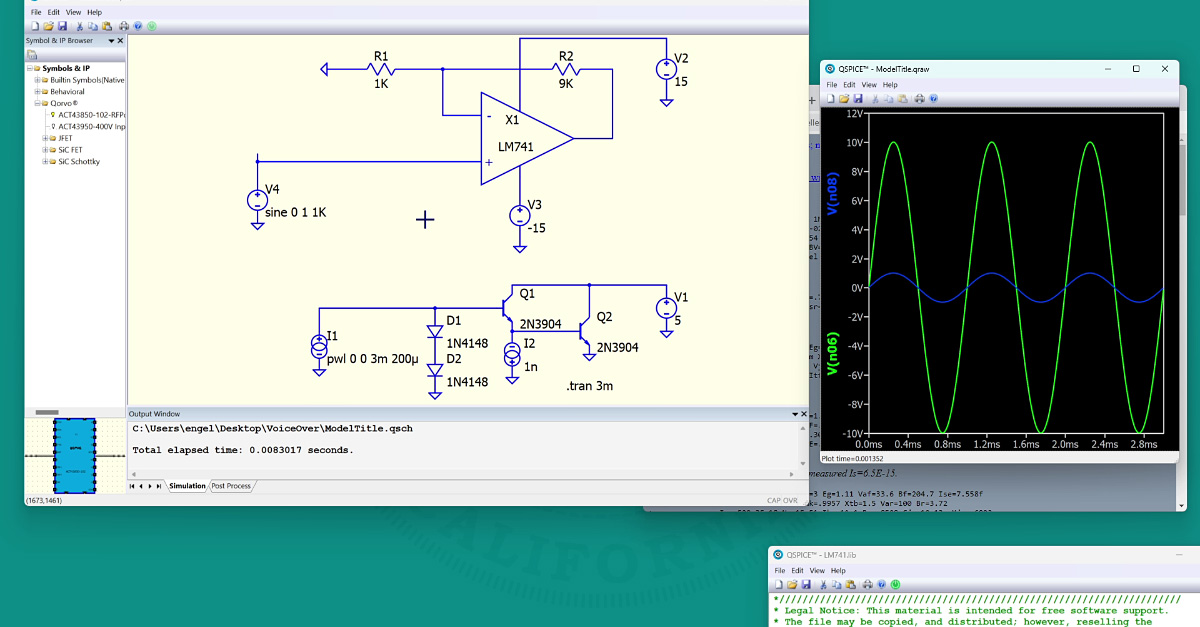Click the symbol preview thumbnail
The width and height of the screenshot is (1200, 627).
(75, 456)
